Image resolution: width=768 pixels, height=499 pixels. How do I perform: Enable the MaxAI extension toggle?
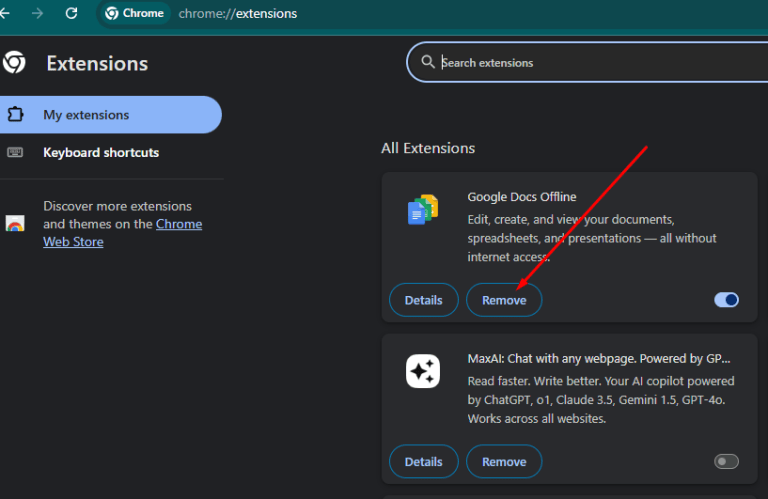(726, 461)
